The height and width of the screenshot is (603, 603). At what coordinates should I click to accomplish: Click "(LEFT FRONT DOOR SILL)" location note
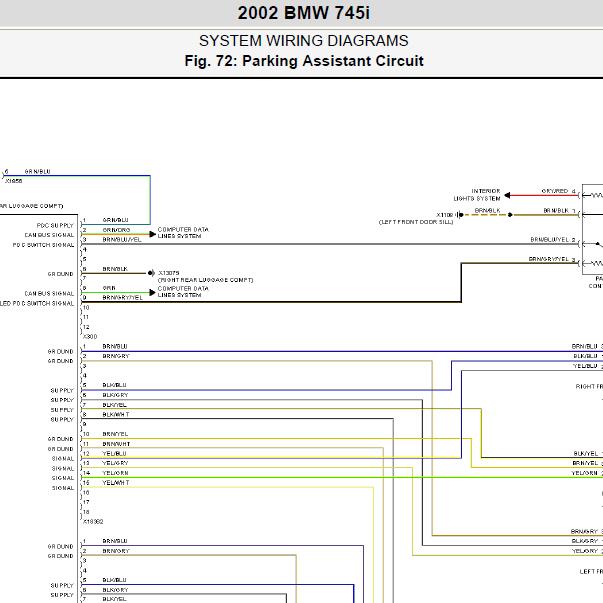point(416,222)
